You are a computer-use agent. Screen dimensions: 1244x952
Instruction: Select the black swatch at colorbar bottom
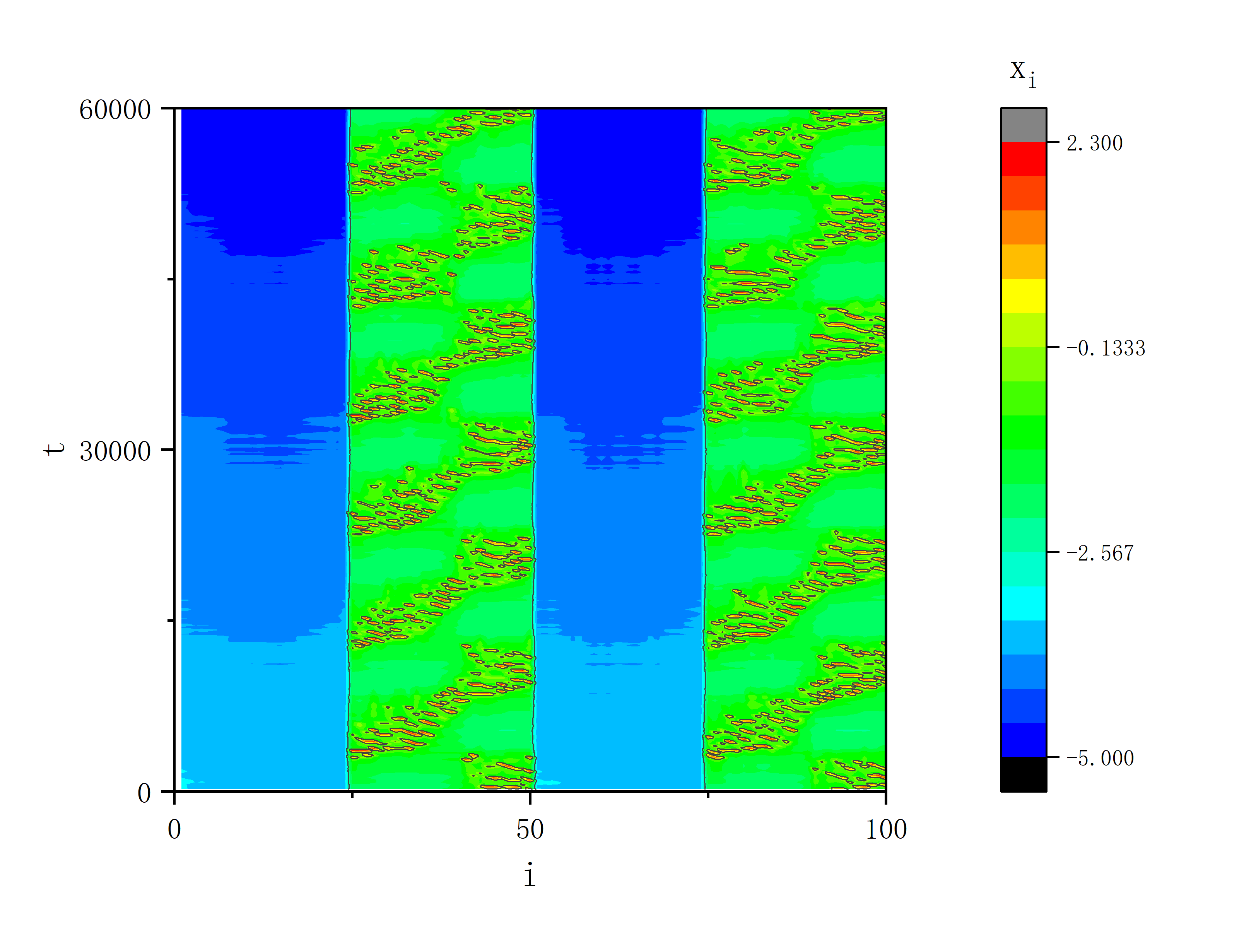[1024, 774]
